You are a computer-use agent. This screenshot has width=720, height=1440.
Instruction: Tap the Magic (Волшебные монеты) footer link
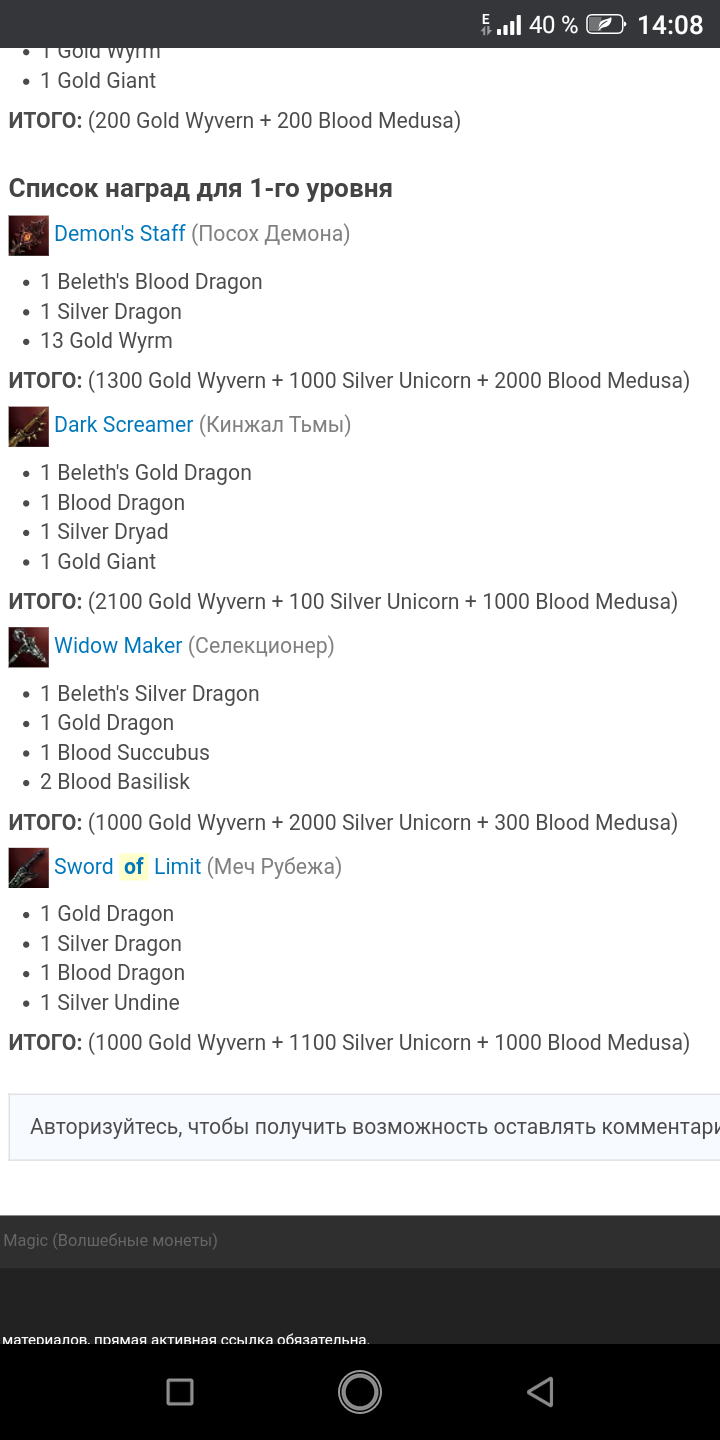pos(110,1241)
